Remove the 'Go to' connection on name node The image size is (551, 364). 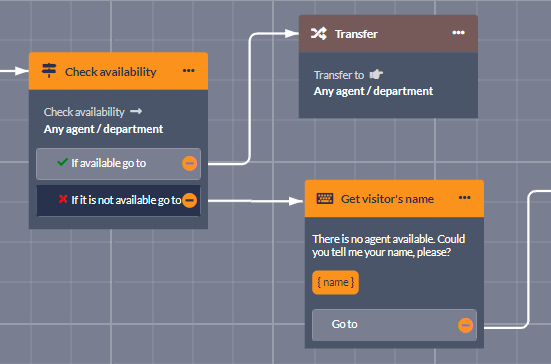click(x=465, y=325)
